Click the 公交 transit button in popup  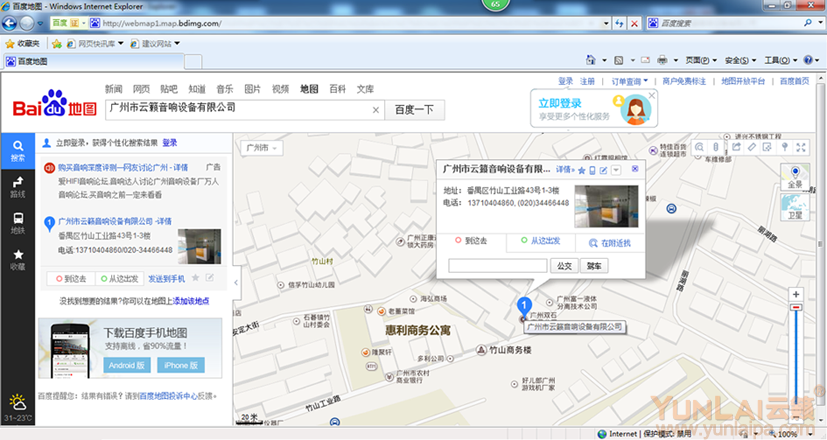pyautogui.click(x=564, y=266)
